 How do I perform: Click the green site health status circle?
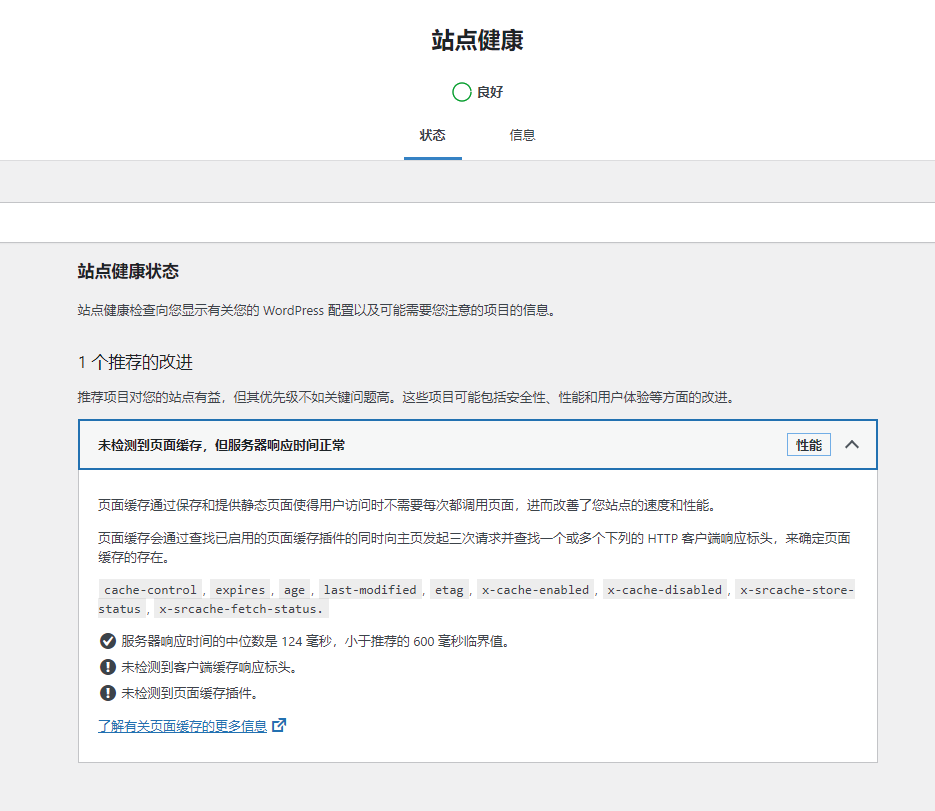(x=461, y=92)
